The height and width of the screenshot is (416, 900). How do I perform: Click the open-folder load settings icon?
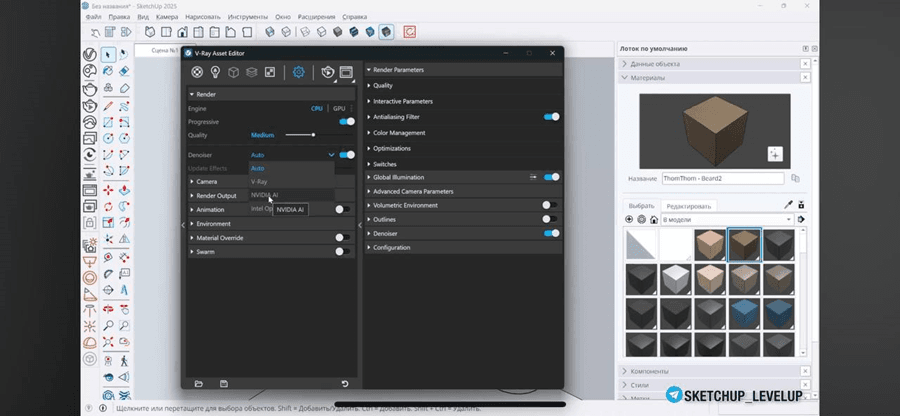(199, 384)
